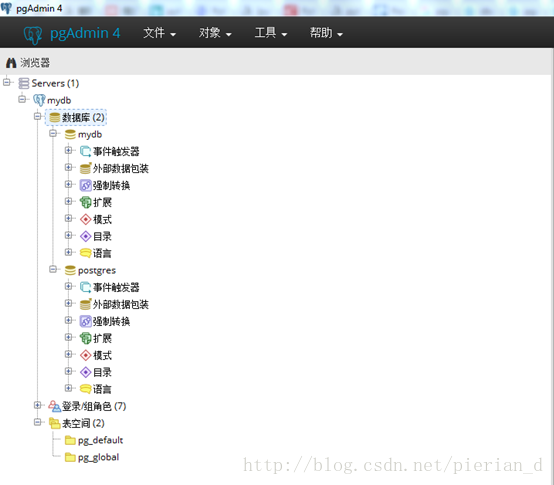Expand 模式 under postgres database
This screenshot has width=554, height=485.
point(69,354)
